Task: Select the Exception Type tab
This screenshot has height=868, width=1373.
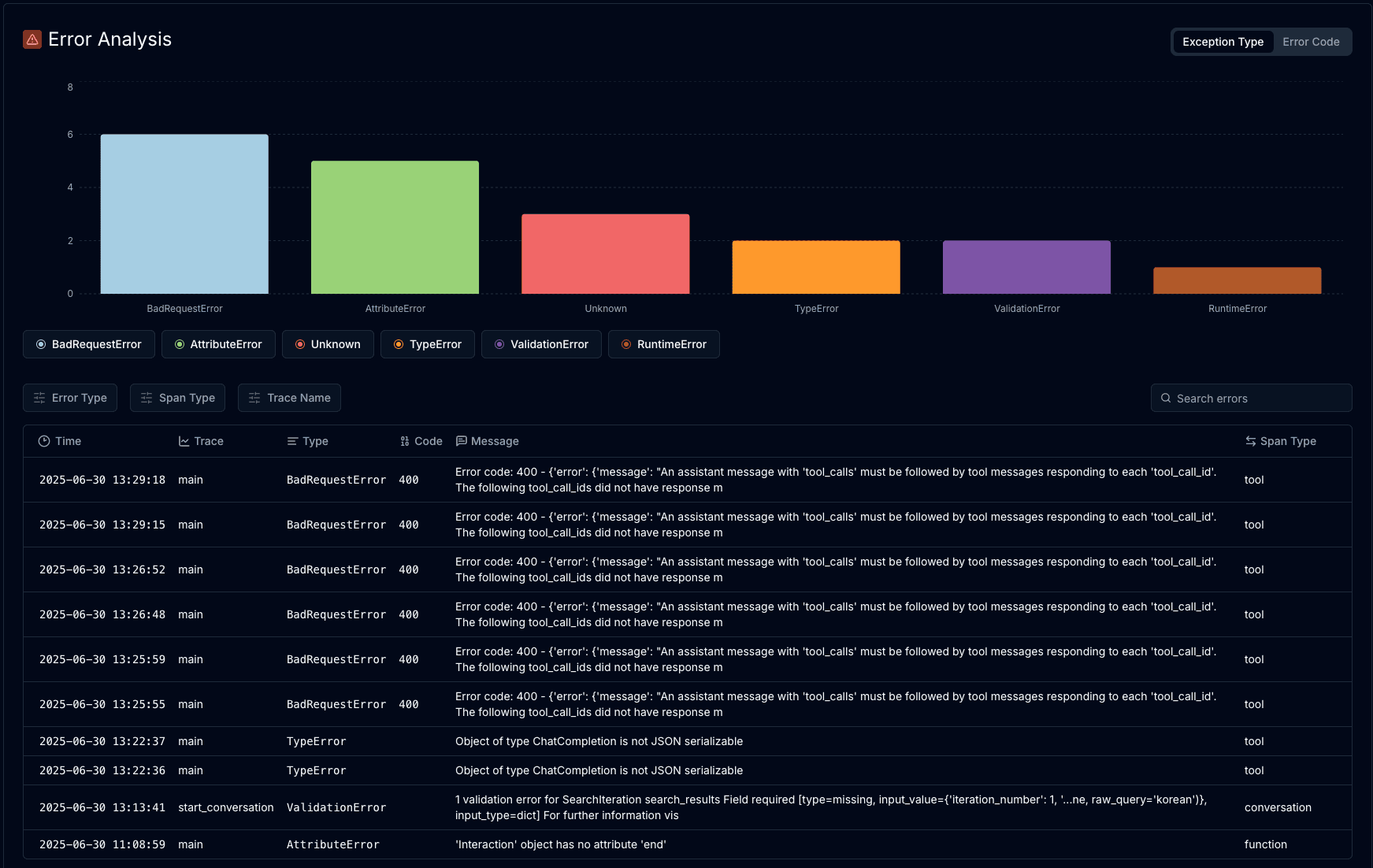Action: click(x=1223, y=42)
